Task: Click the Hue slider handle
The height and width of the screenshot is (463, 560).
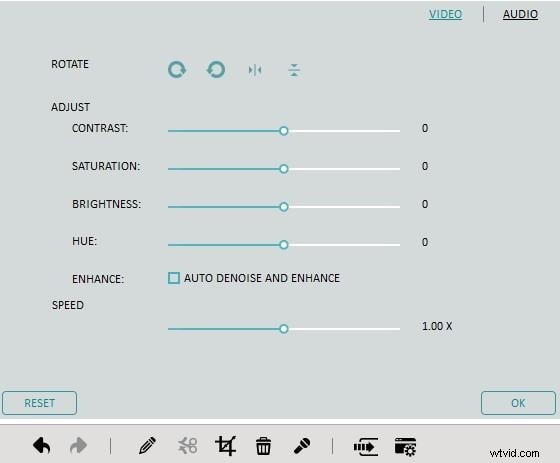Action: tap(284, 245)
